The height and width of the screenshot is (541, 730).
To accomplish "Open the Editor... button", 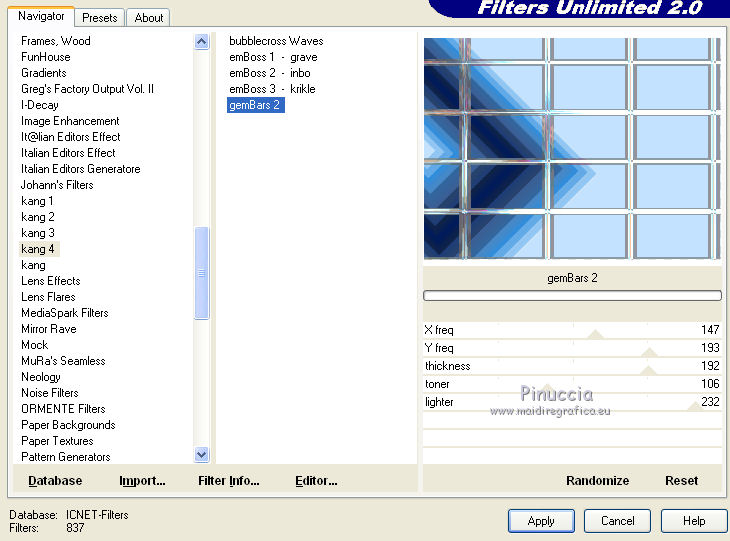I will tap(316, 480).
